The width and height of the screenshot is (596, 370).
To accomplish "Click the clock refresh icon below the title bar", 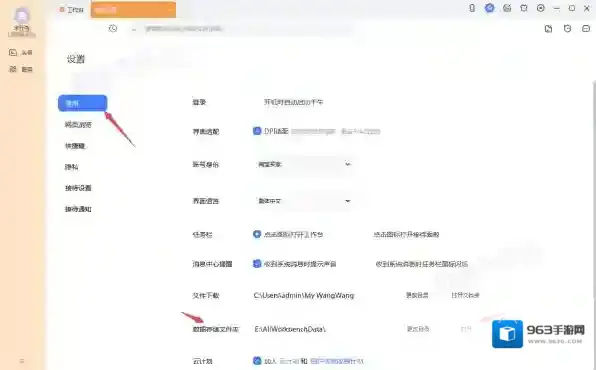I will (567, 29).
